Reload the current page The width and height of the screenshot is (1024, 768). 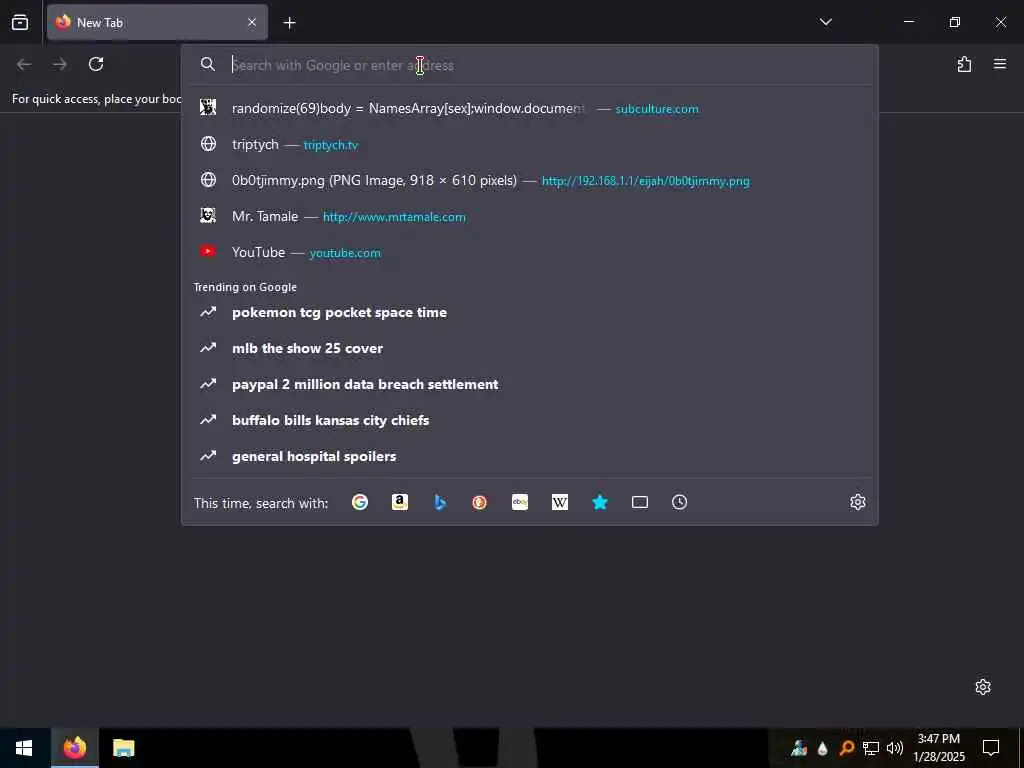click(x=96, y=64)
